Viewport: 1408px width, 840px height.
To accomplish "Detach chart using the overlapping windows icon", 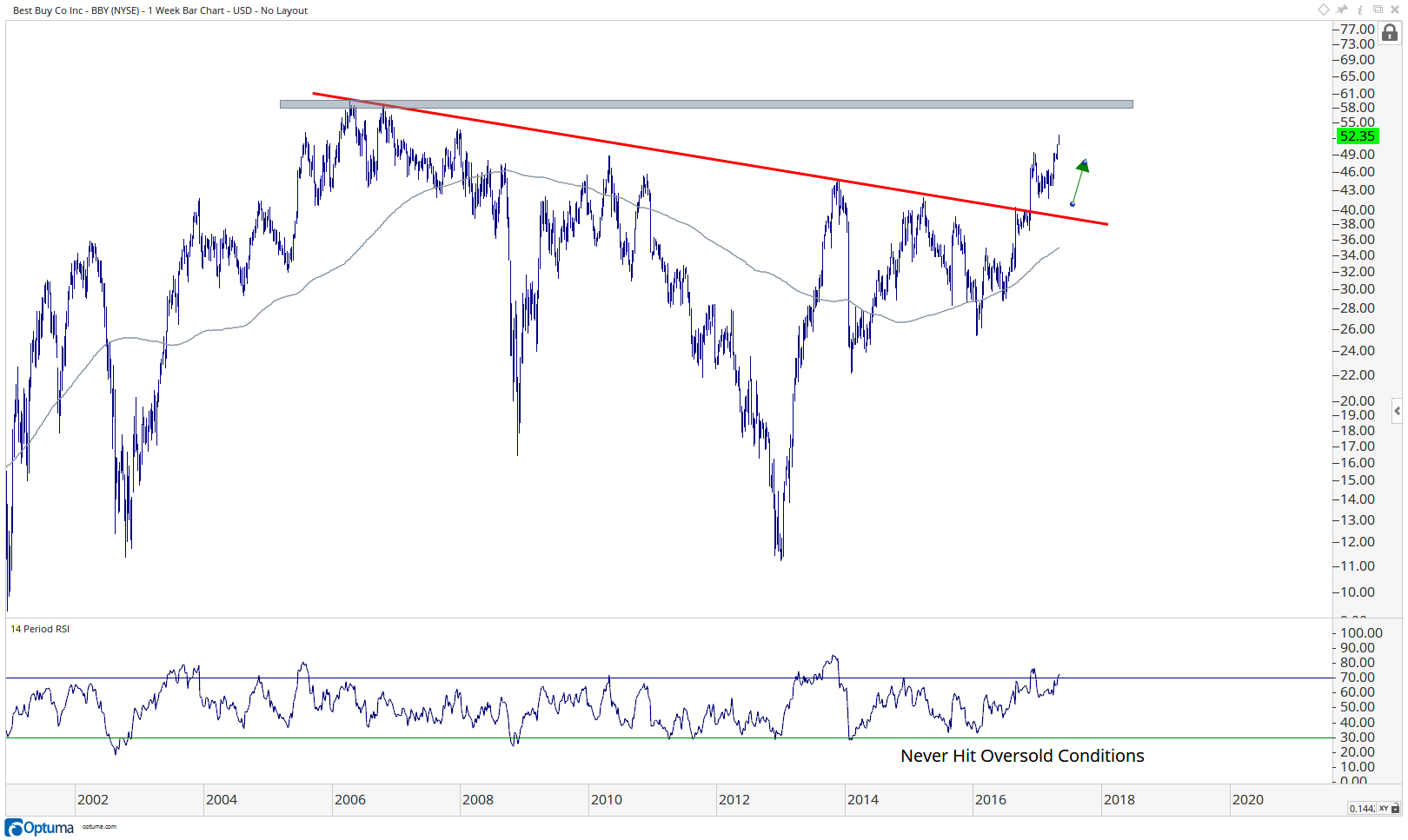I will tap(1378, 9).
